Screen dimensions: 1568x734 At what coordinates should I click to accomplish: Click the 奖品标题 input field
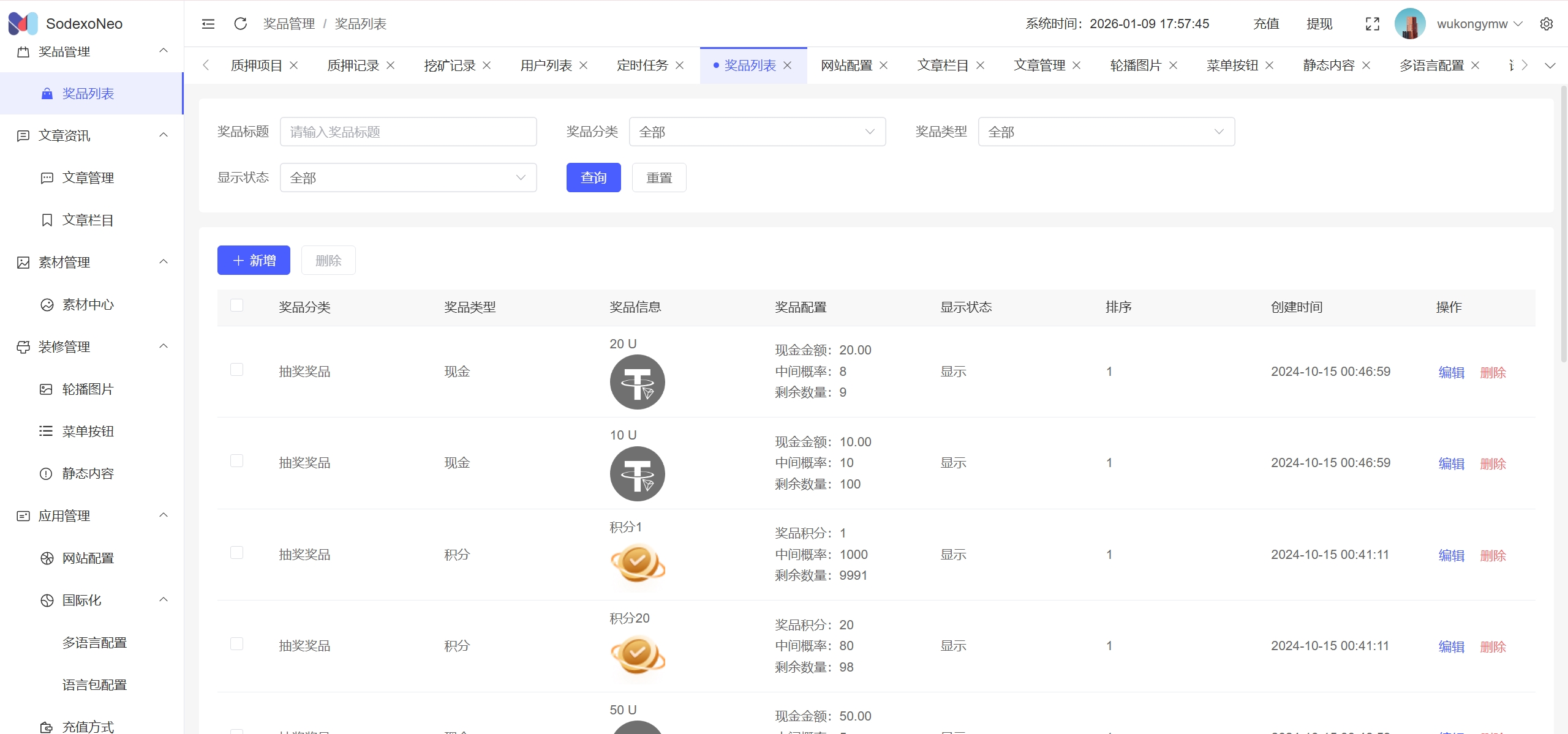pyautogui.click(x=408, y=132)
